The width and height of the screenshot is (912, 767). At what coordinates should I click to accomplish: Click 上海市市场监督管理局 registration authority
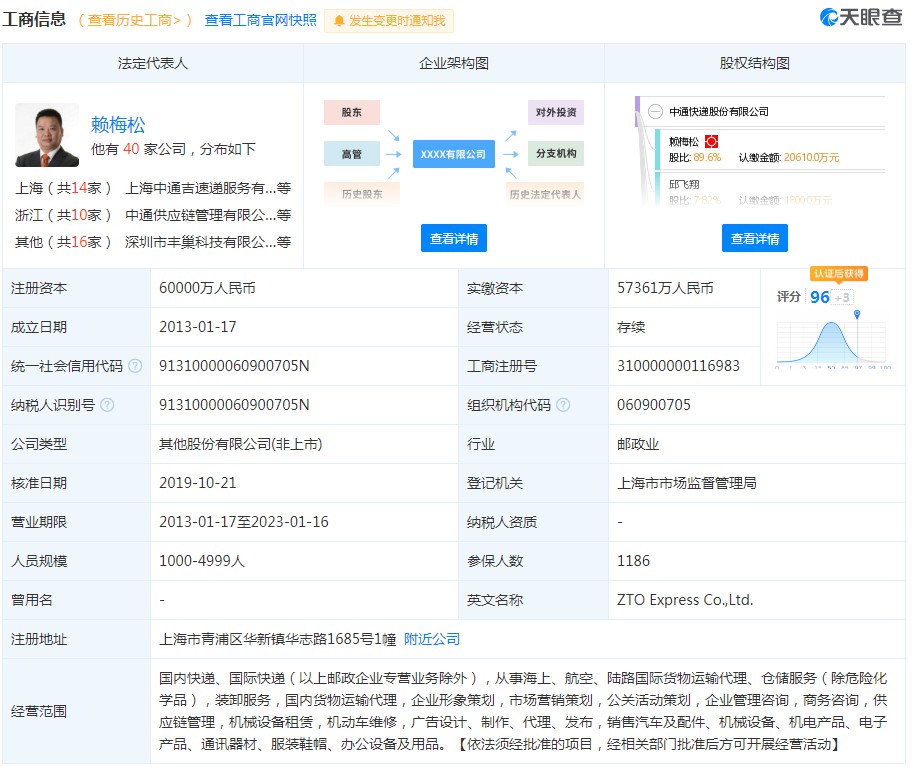(x=687, y=483)
